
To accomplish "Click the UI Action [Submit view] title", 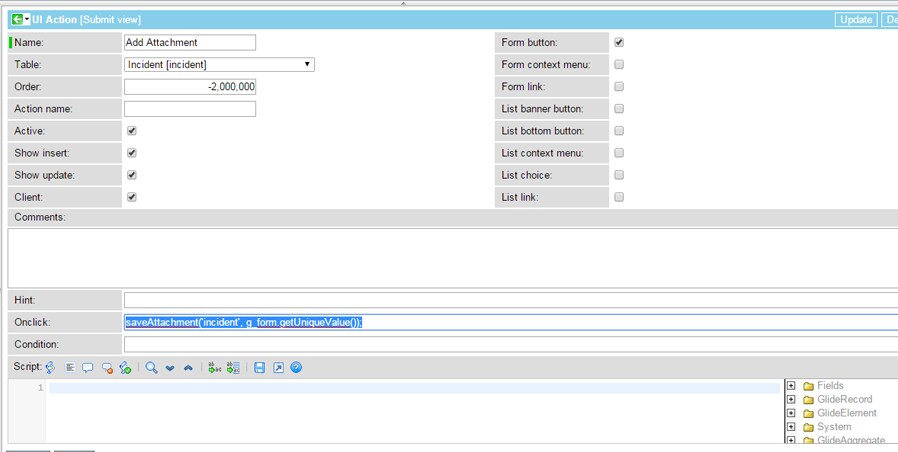I will point(86,19).
